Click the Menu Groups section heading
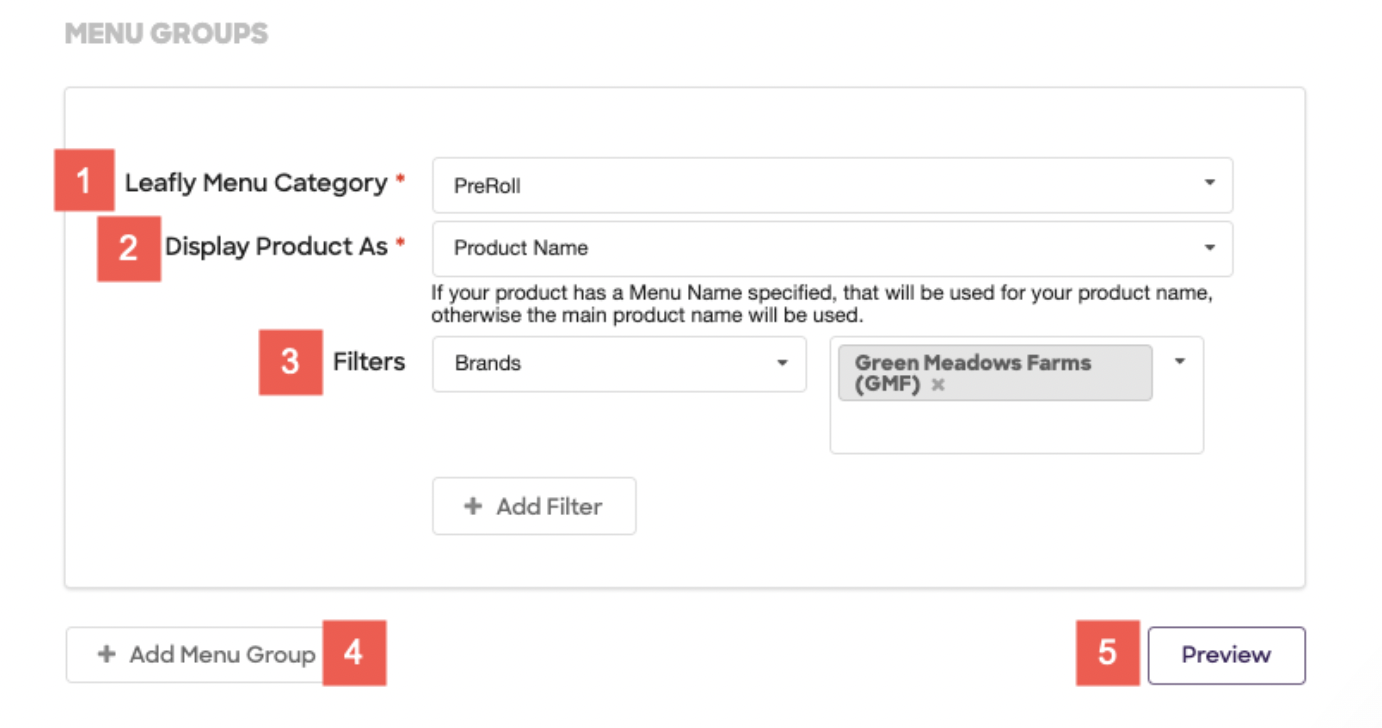The height and width of the screenshot is (728, 1382). coord(166,34)
